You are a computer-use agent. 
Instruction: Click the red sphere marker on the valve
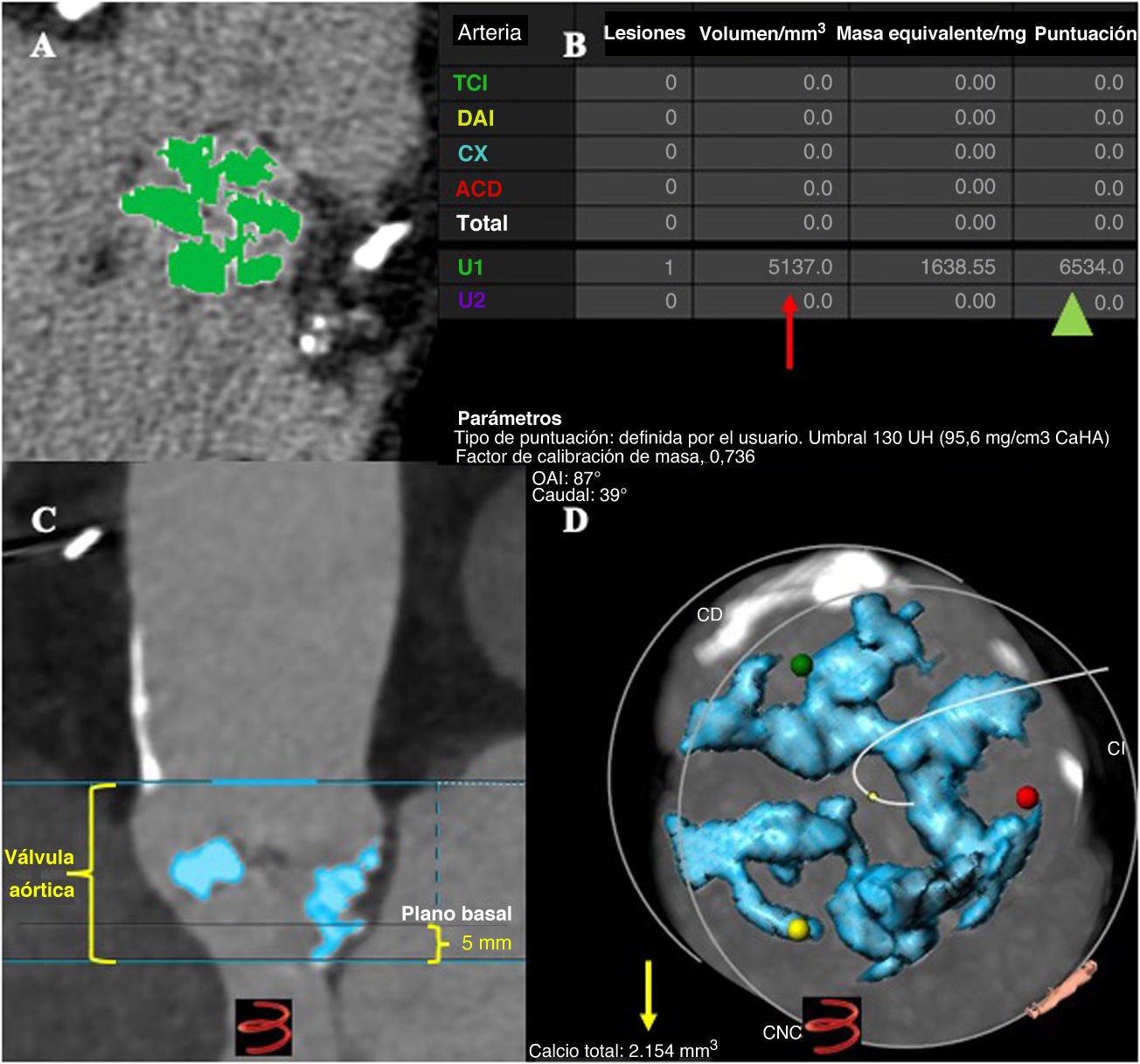pyautogui.click(x=1027, y=796)
